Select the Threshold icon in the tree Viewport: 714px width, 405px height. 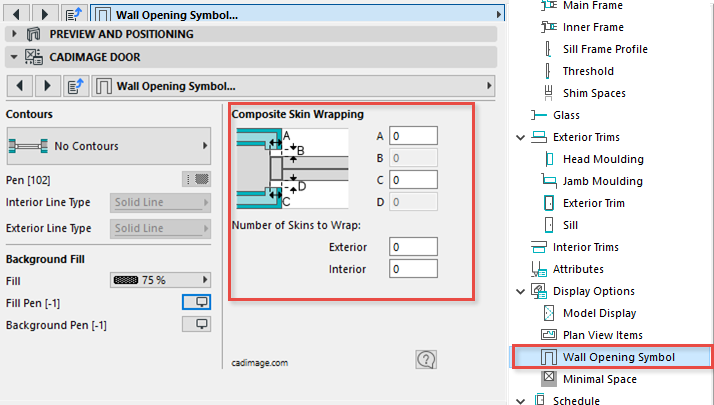coord(547,71)
